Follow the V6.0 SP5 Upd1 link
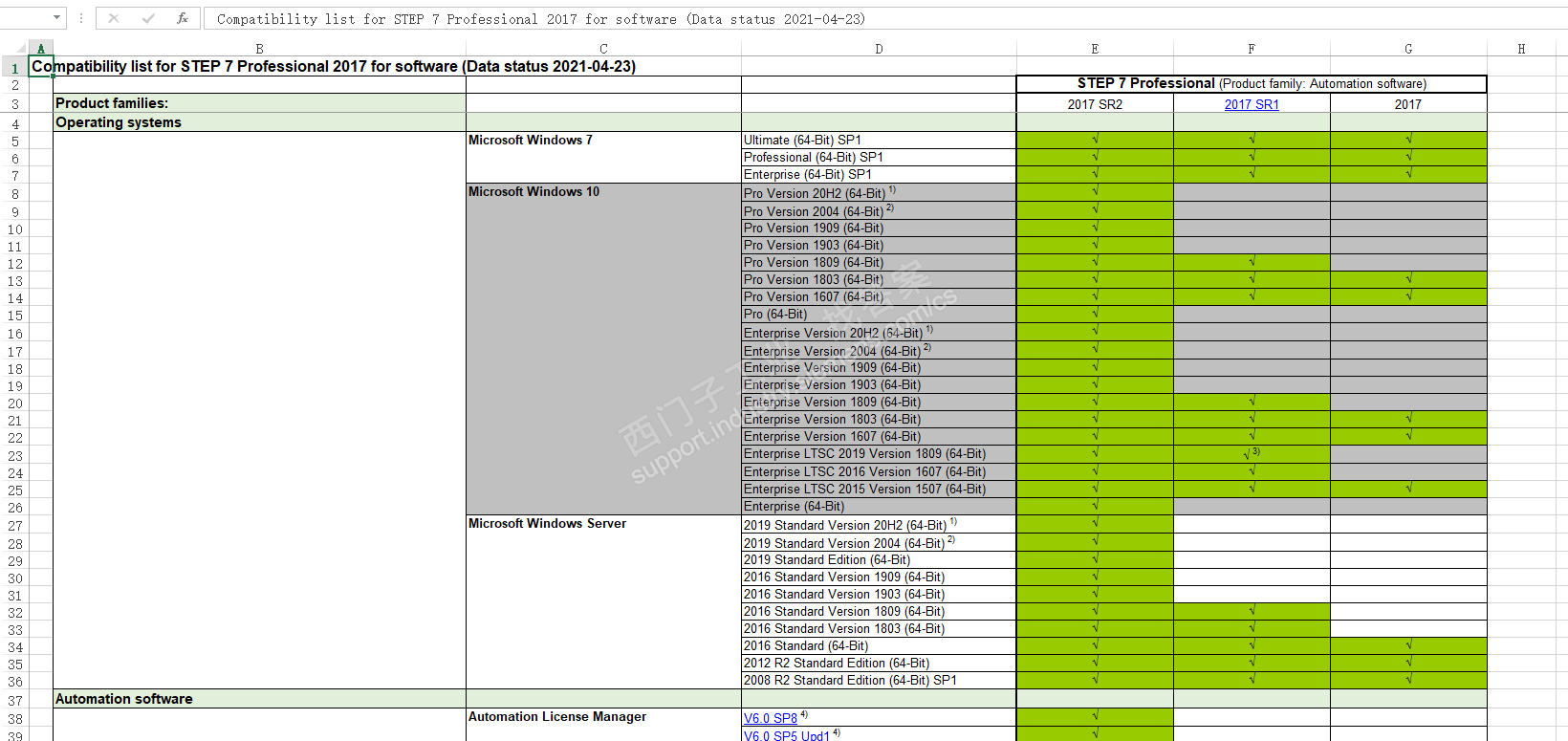Image resolution: width=1568 pixels, height=741 pixels. click(x=787, y=735)
